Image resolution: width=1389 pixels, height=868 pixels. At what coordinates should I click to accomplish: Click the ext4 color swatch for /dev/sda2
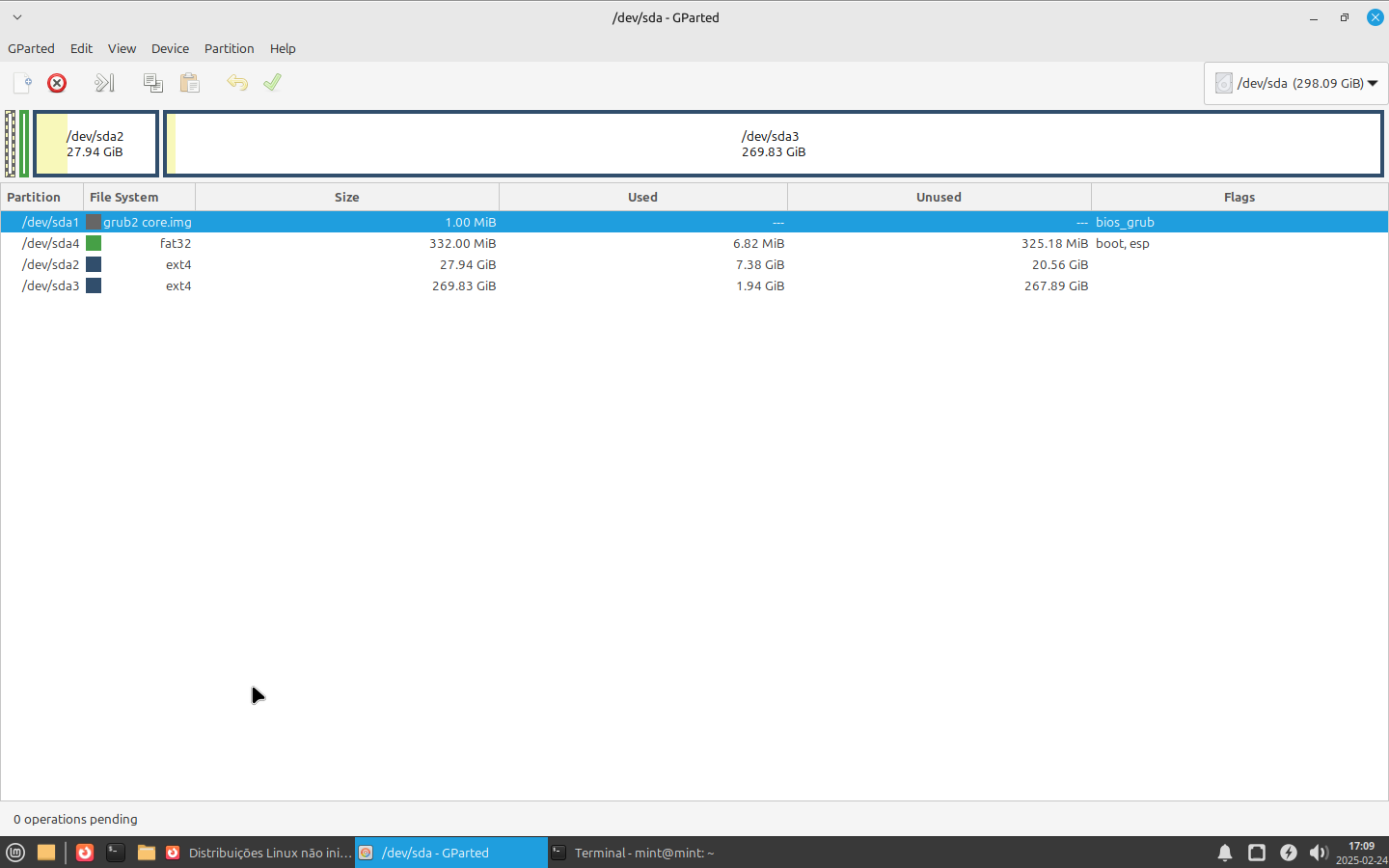pos(94,264)
